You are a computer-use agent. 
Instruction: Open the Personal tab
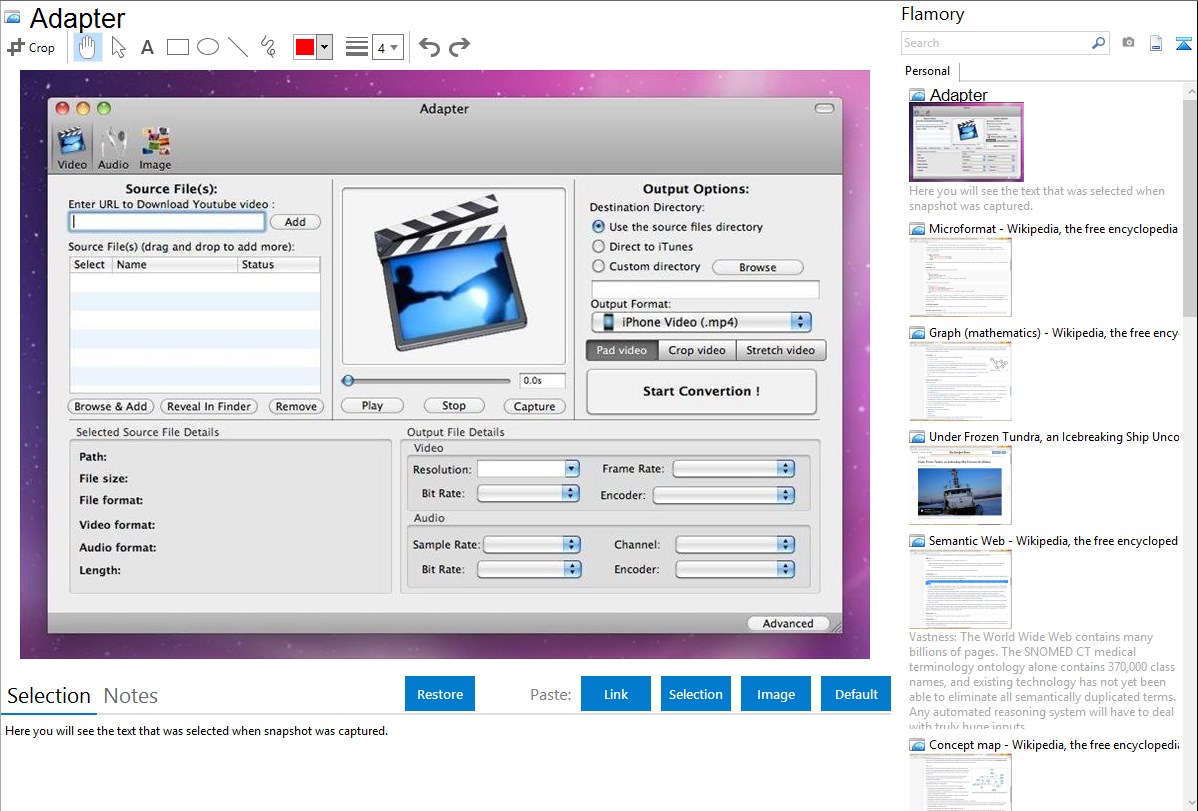(x=927, y=71)
